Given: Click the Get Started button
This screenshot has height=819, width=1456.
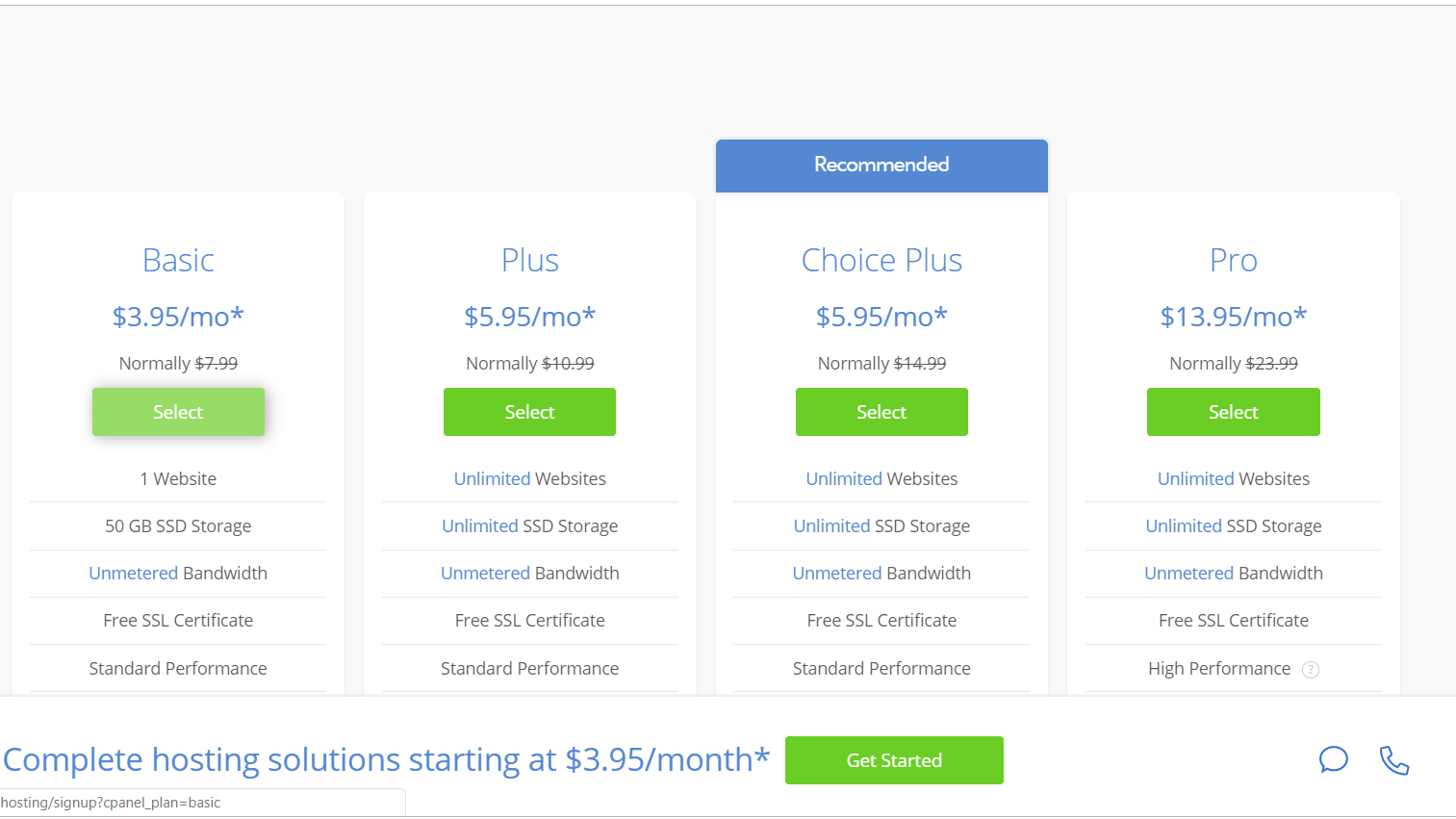Looking at the screenshot, I should [x=894, y=760].
